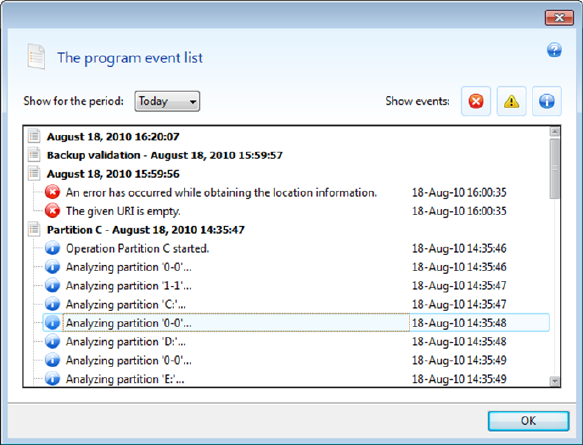Screen dimensions: 583x445
Task: Open the Today period dropdown
Action: click(x=167, y=101)
